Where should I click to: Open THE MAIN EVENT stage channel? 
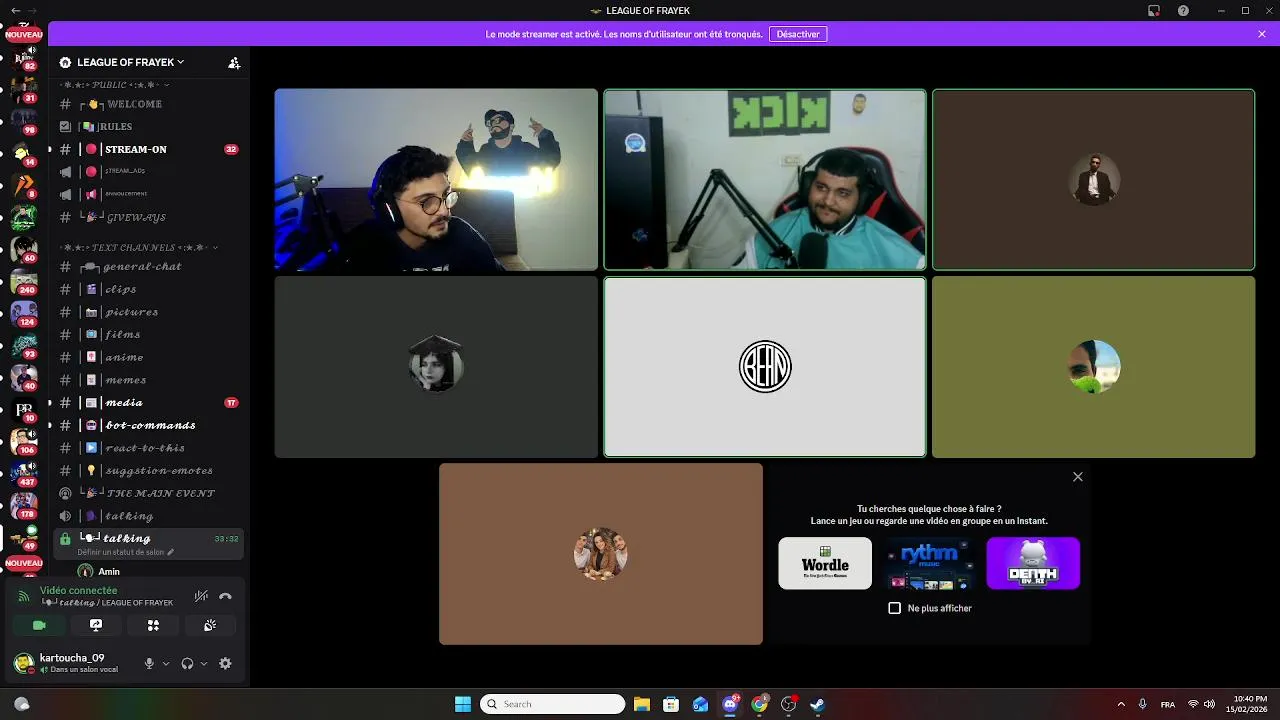(x=148, y=493)
